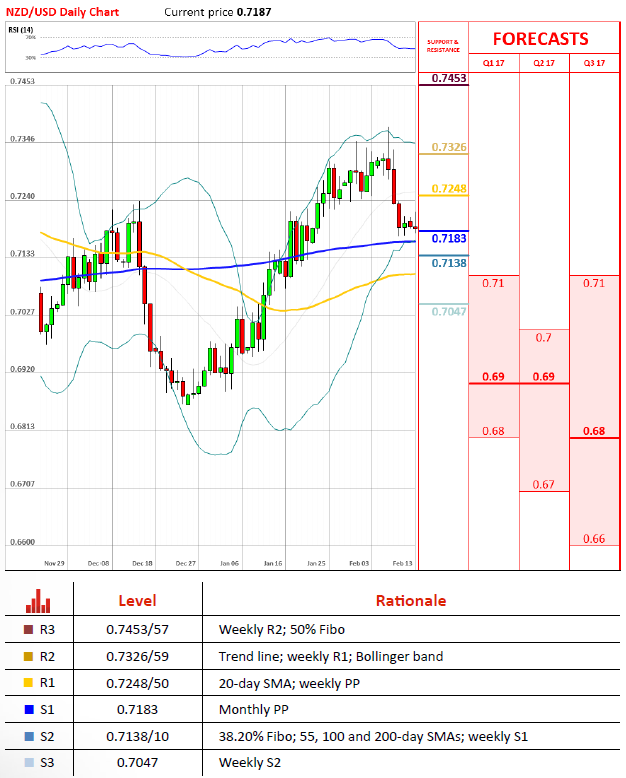Click the 0.7248 resistance level label

point(449,189)
